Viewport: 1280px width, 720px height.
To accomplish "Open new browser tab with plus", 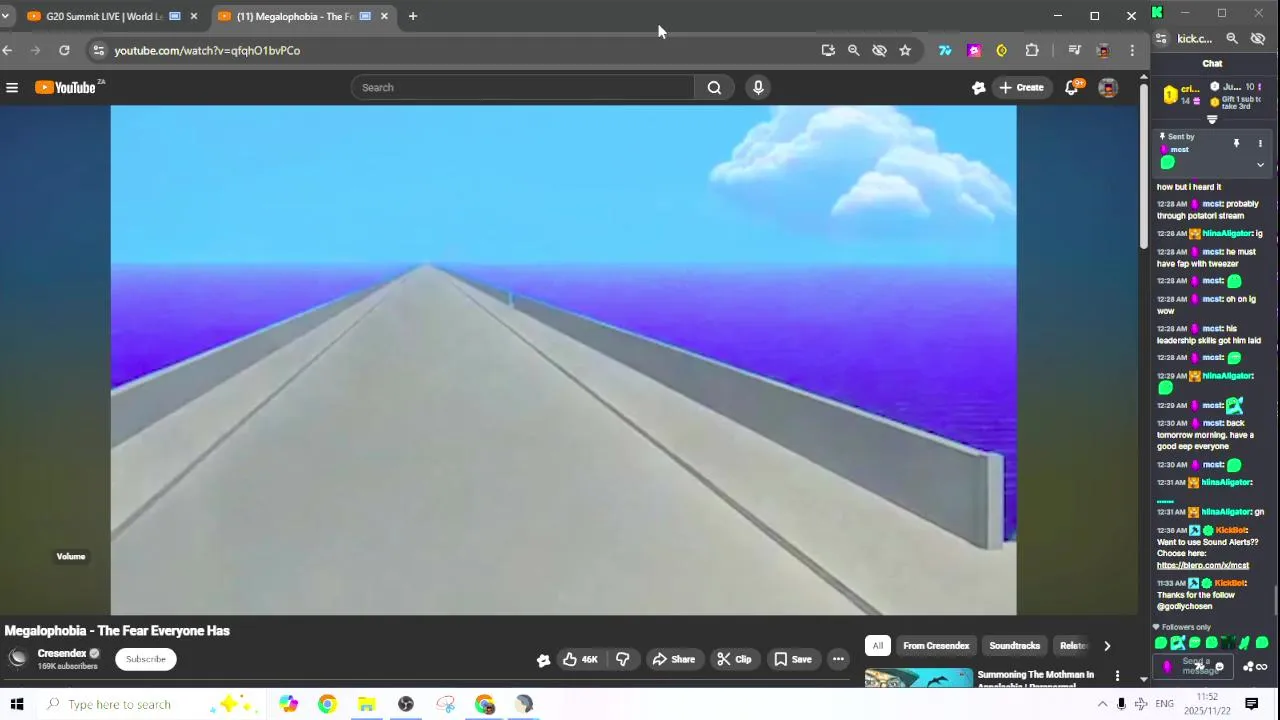I will point(412,16).
